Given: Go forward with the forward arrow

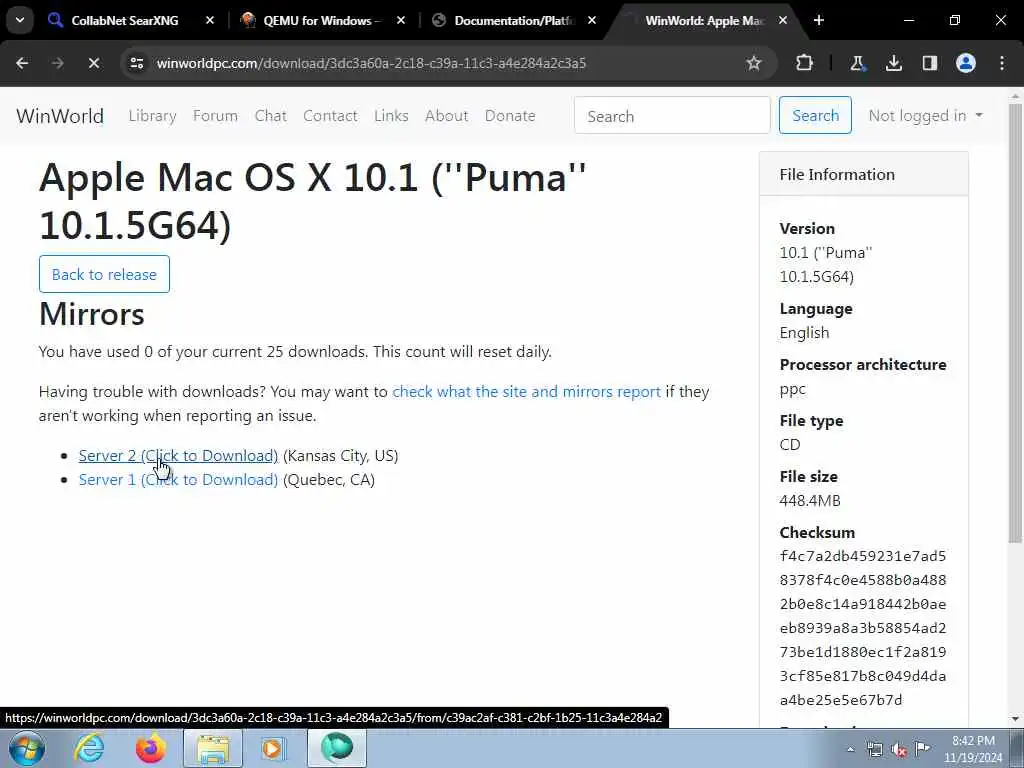Looking at the screenshot, I should 57,63.
